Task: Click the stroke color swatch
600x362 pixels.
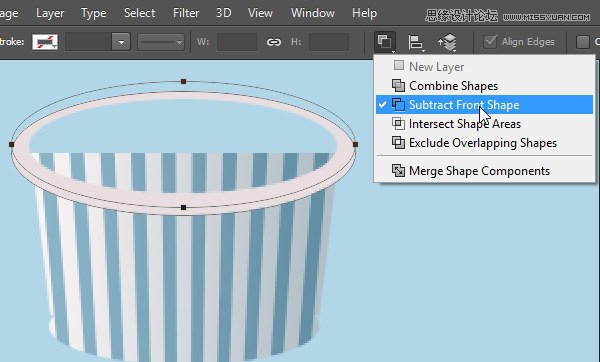Action: pyautogui.click(x=45, y=42)
